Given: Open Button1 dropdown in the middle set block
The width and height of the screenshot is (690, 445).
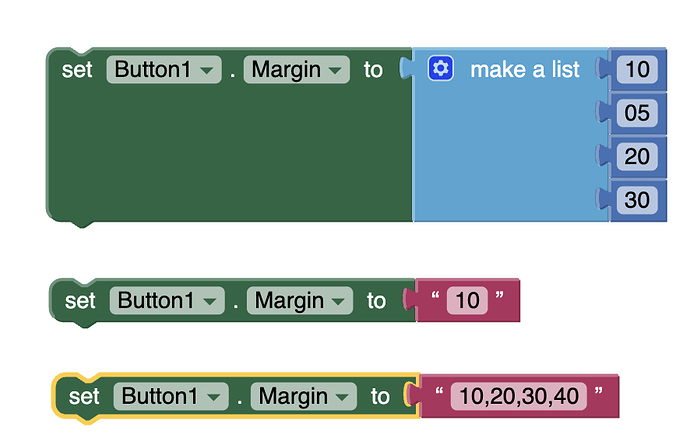Looking at the screenshot, I should click(x=167, y=301).
